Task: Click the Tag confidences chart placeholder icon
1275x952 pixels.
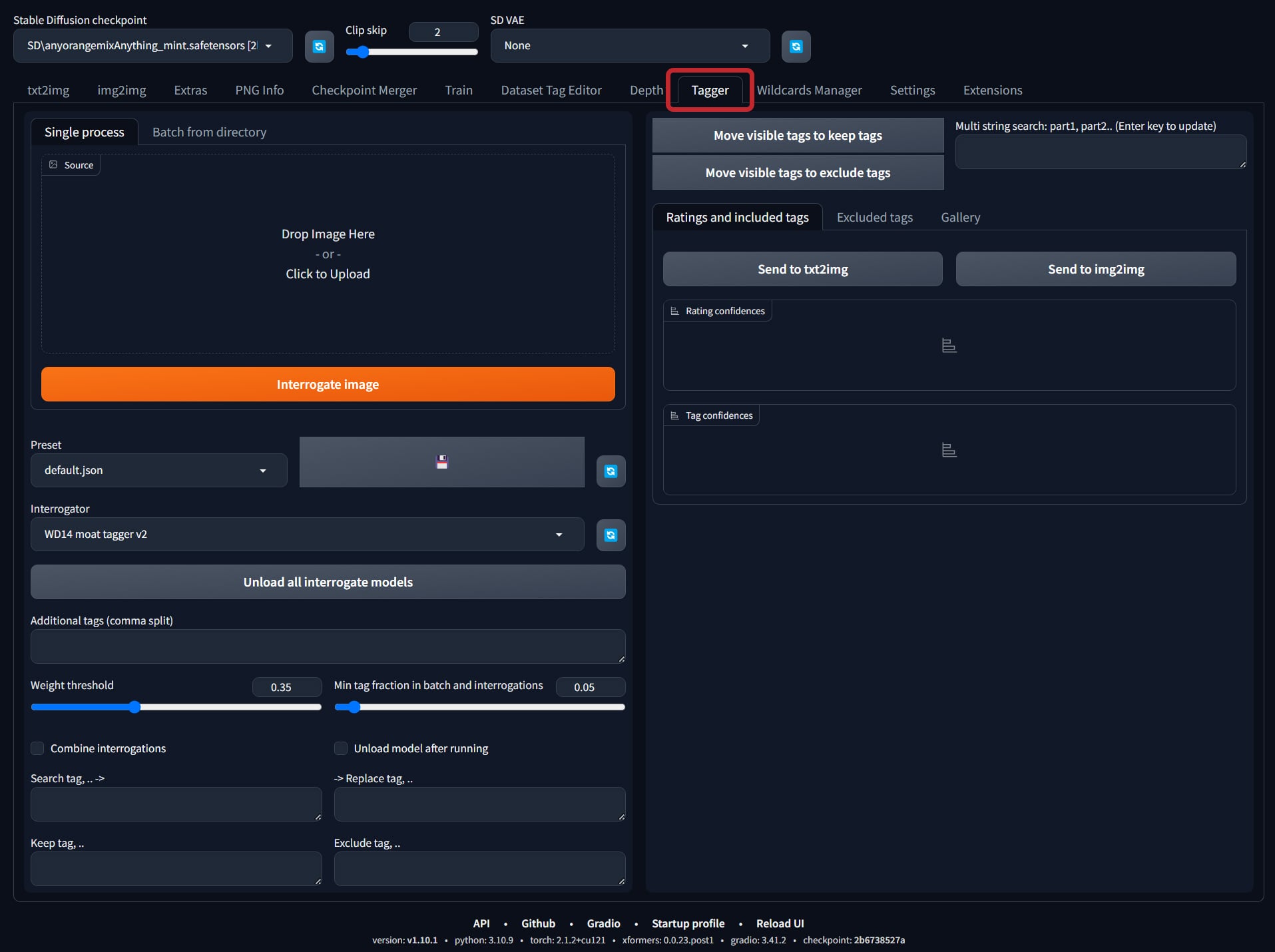Action: (x=949, y=450)
